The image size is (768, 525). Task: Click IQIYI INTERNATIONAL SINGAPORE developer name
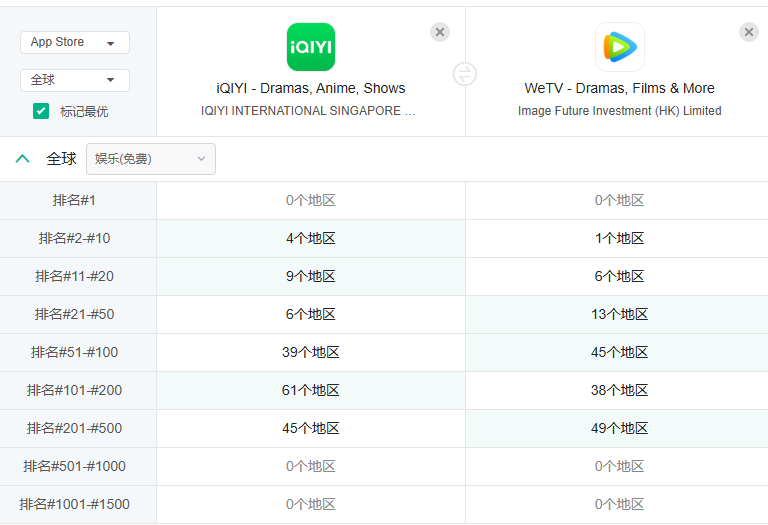308,111
